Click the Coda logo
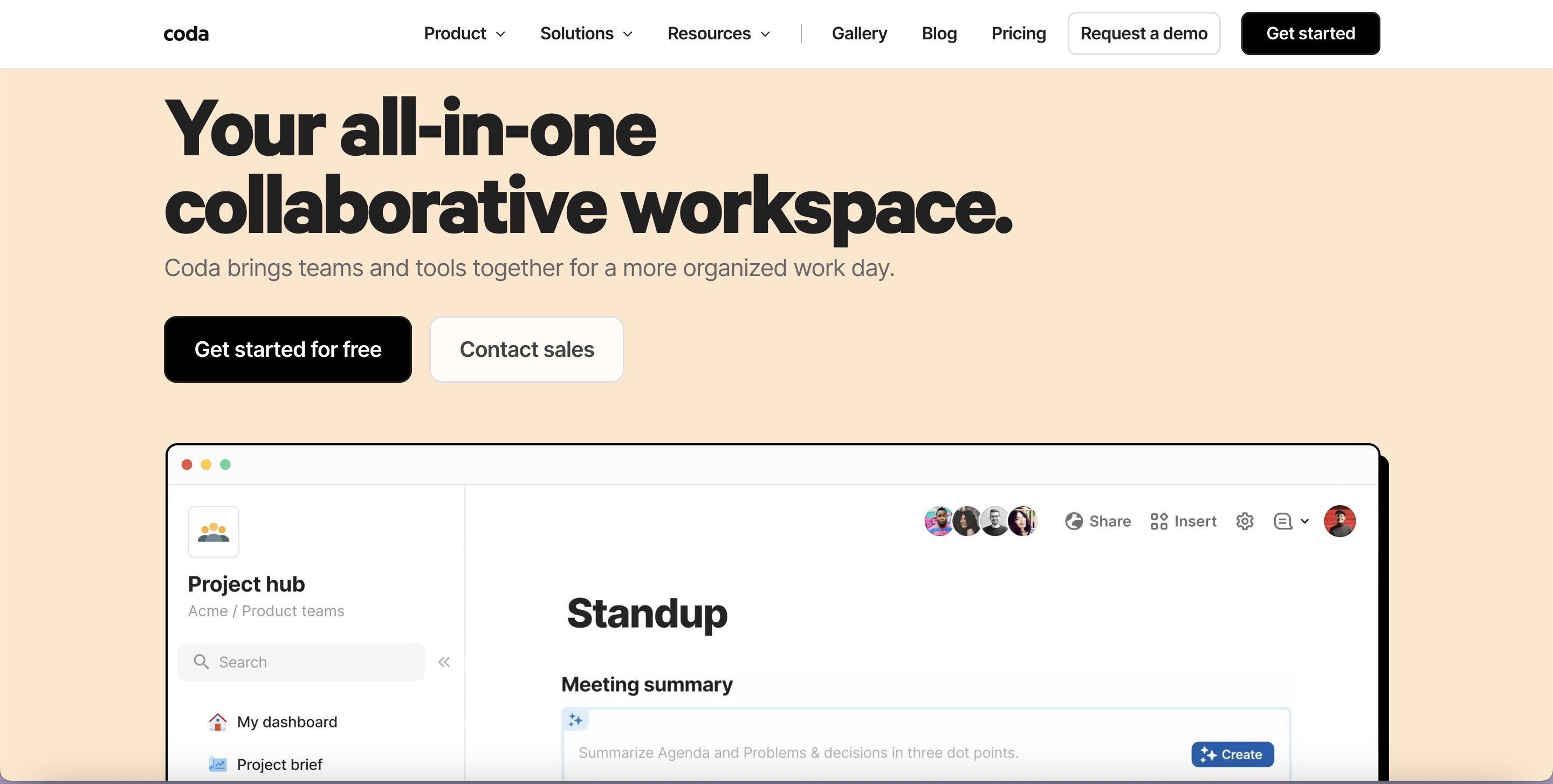1553x784 pixels. click(x=186, y=34)
